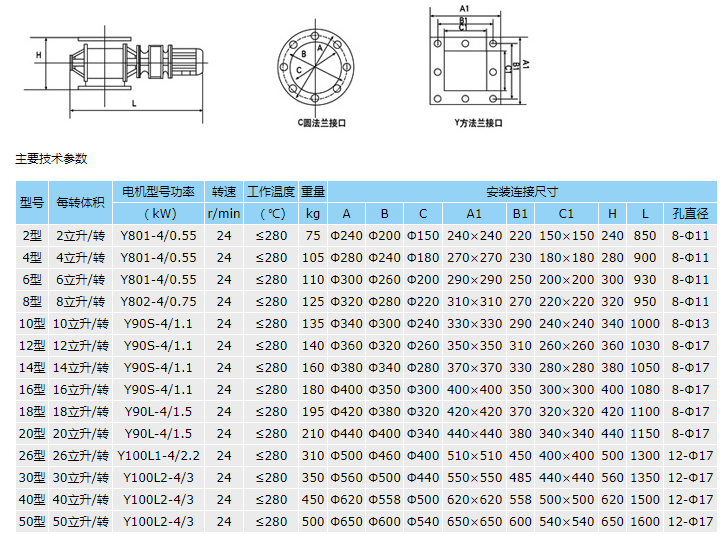Click the 型号 column header
This screenshot has width=725, height=543.
pyautogui.click(x=32, y=203)
